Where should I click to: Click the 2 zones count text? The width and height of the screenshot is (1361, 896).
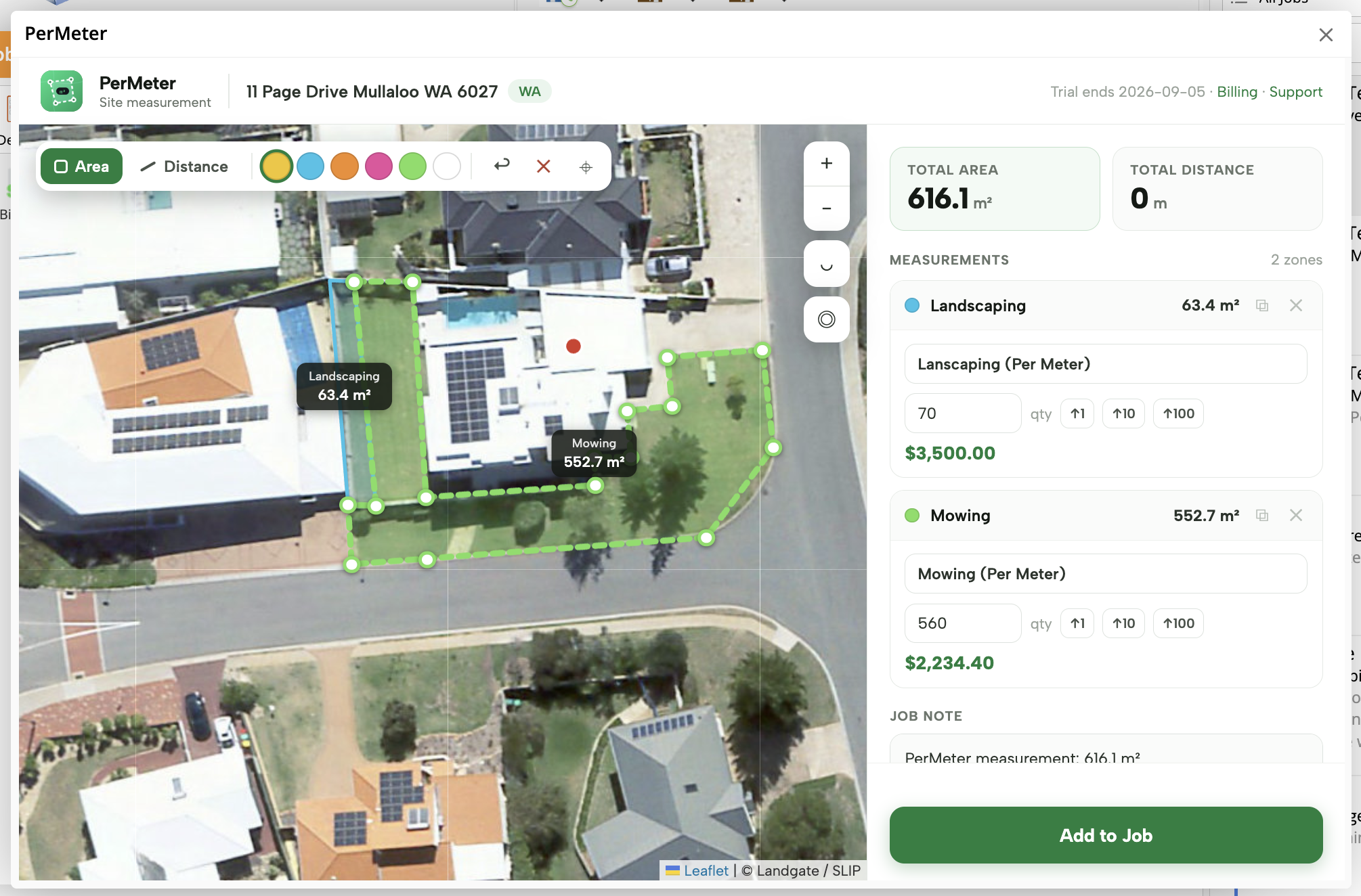(1296, 260)
